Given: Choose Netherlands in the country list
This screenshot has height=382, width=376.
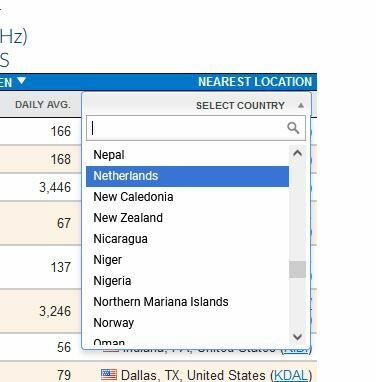Looking at the screenshot, I should click(187, 176).
